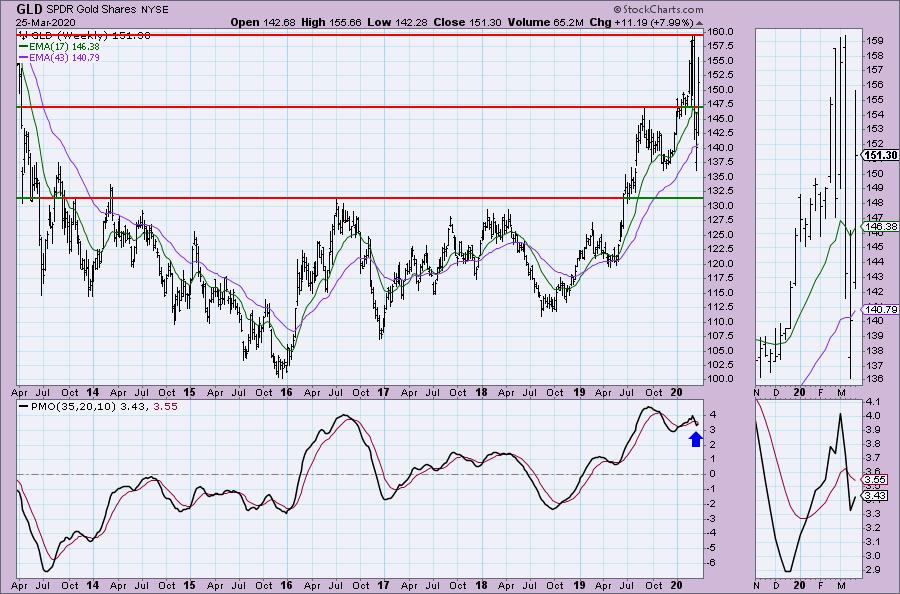This screenshot has width=900, height=594.
Task: Click the Volume 65.2M value
Action: [545, 22]
